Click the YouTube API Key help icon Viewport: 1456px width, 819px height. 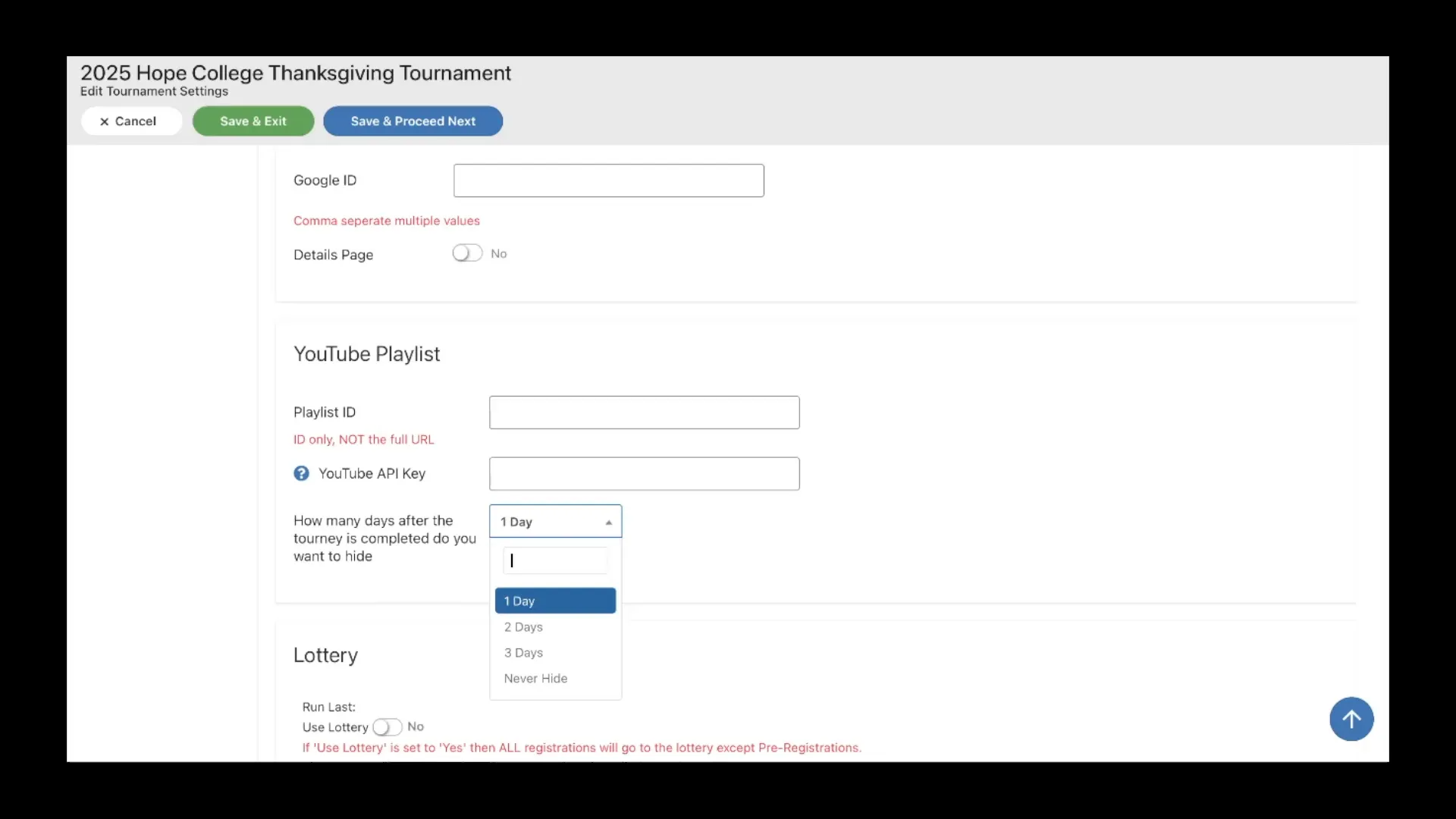[x=301, y=473]
